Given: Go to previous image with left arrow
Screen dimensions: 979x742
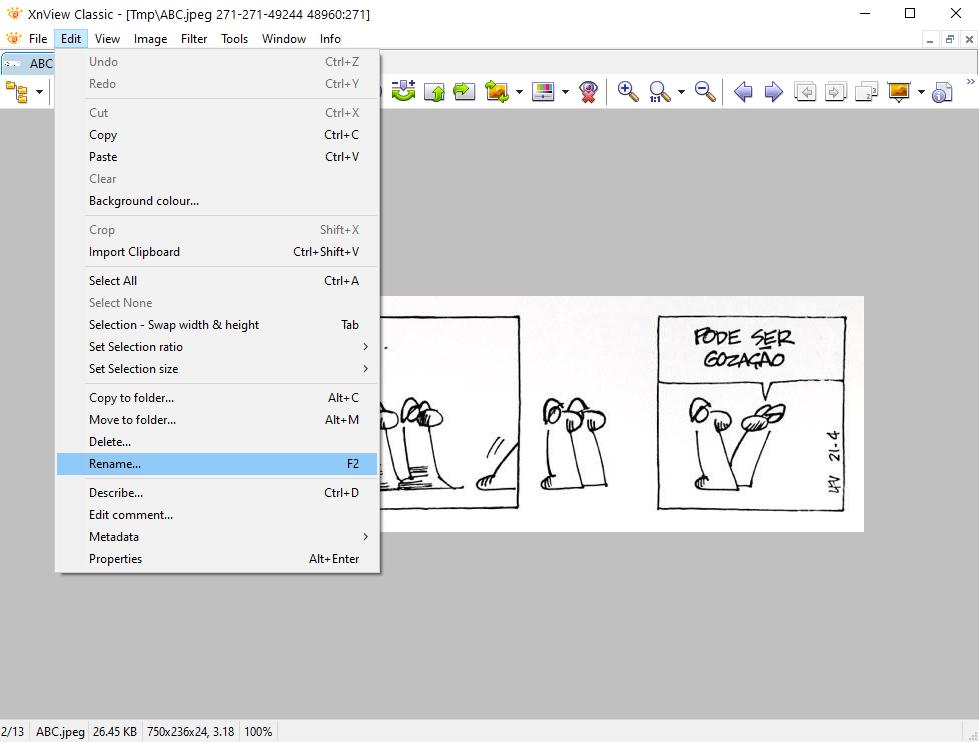Looking at the screenshot, I should tap(743, 92).
